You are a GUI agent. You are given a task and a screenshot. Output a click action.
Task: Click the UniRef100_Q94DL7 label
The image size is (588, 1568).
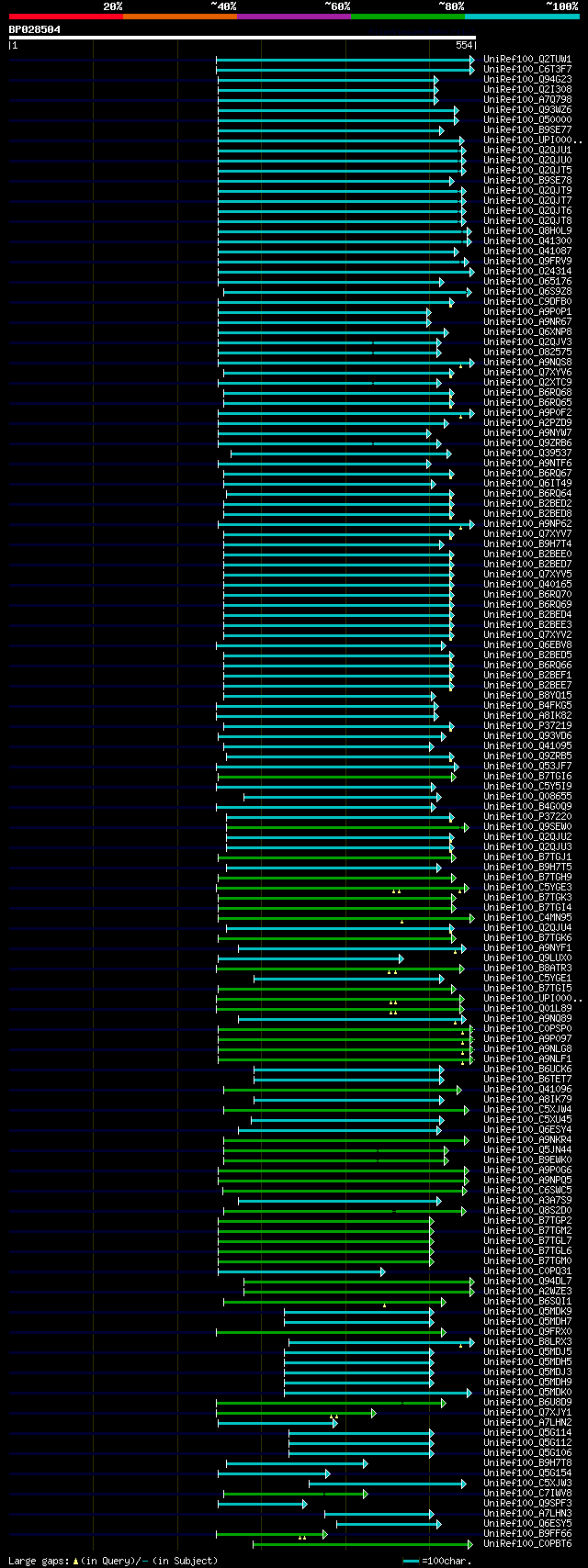(527, 1281)
